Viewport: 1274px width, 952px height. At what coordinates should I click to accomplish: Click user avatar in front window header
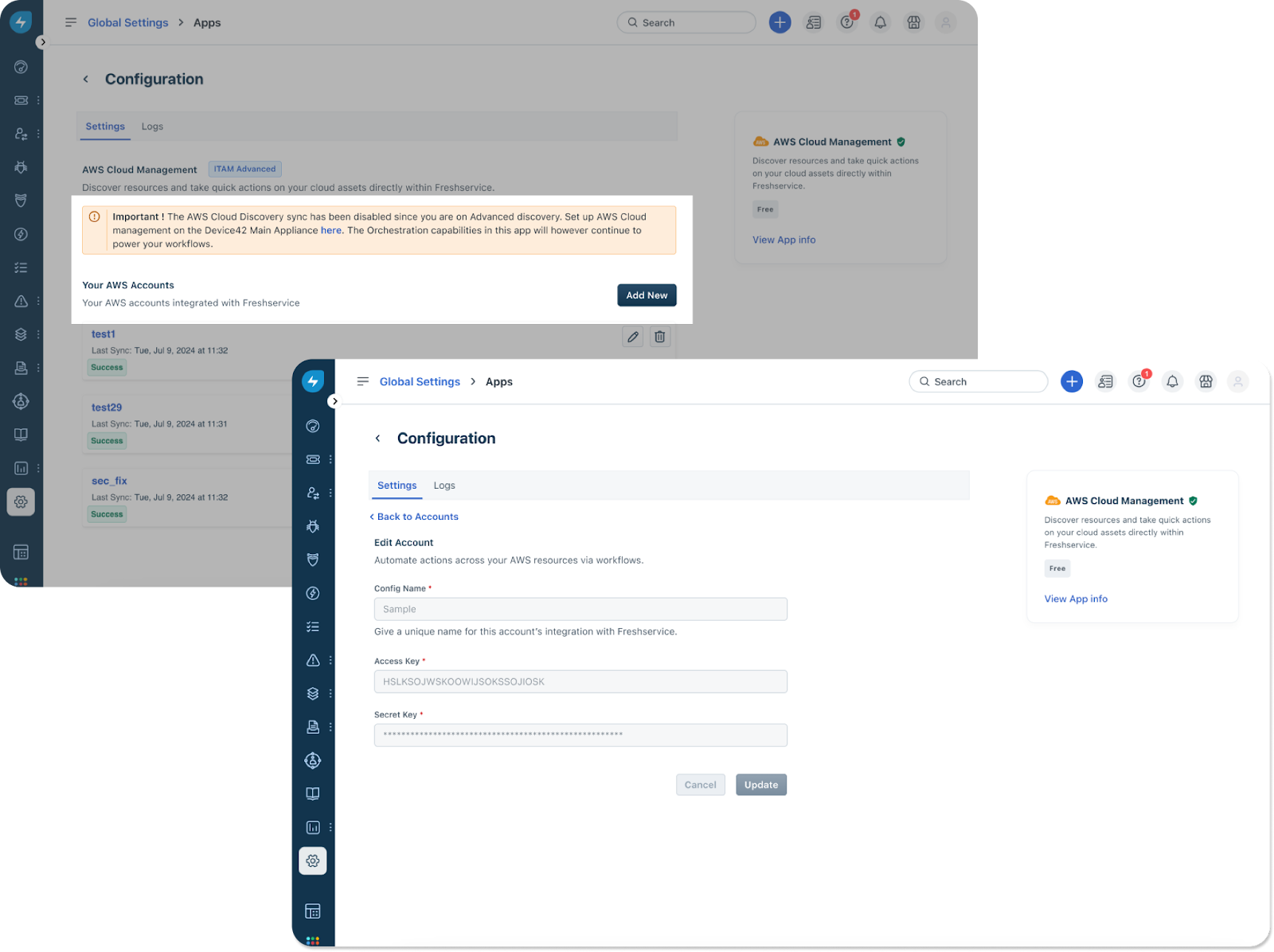(x=1238, y=381)
